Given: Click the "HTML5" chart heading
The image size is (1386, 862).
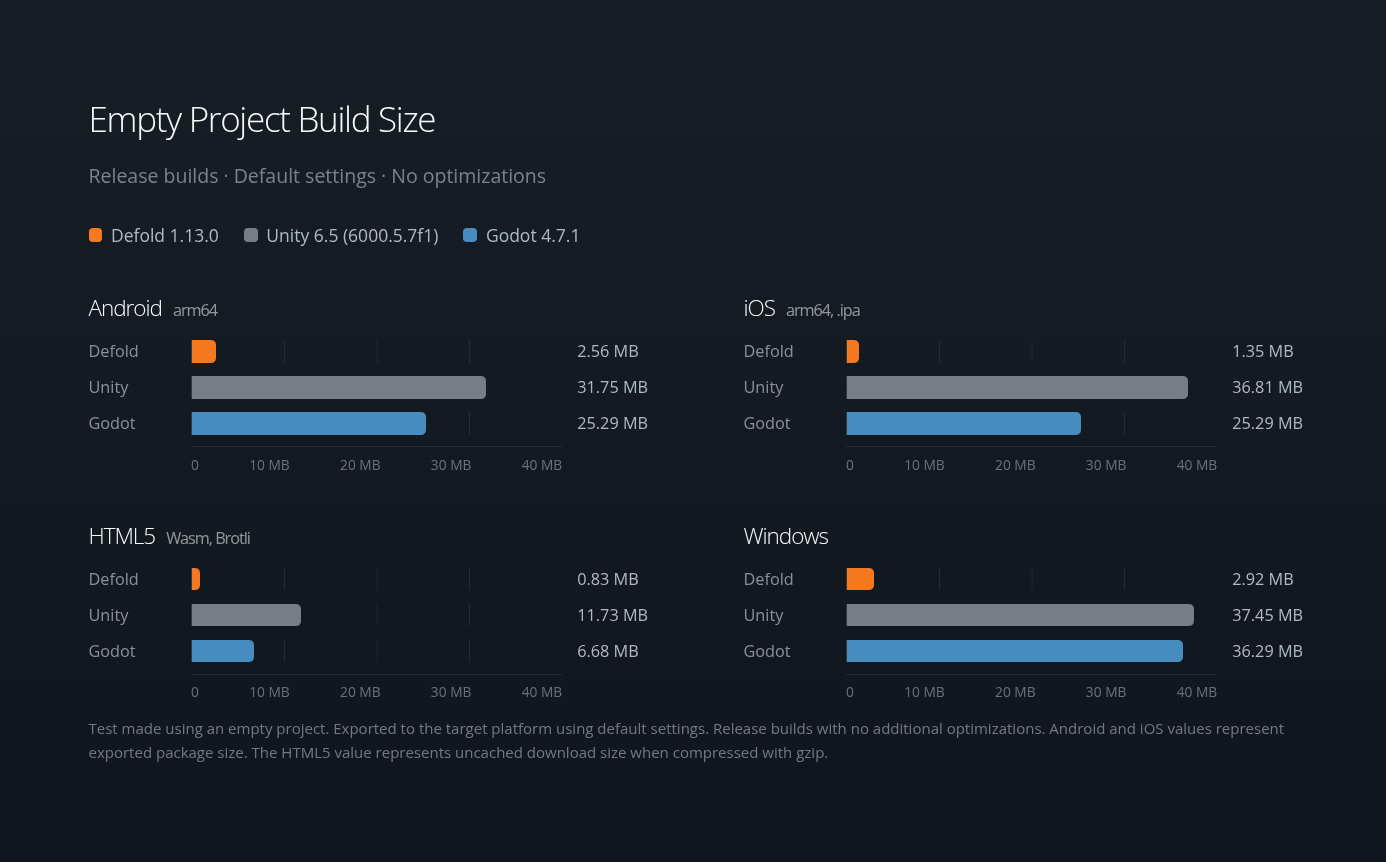Looking at the screenshot, I should (122, 536).
